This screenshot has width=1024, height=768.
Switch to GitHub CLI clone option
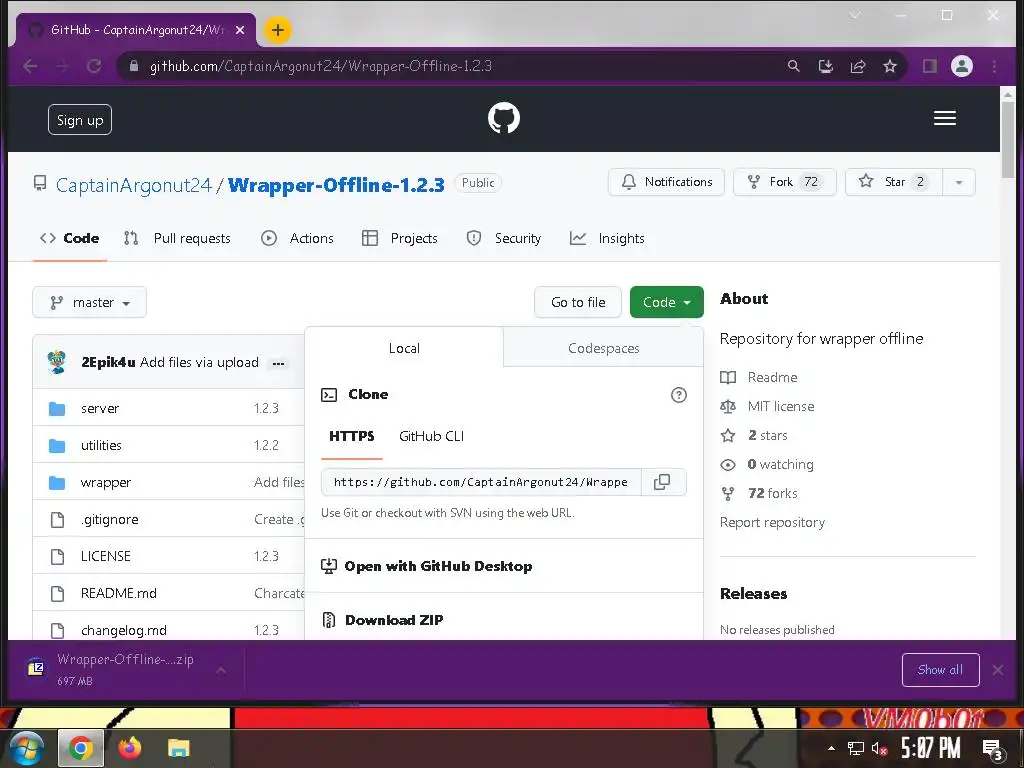click(432, 436)
